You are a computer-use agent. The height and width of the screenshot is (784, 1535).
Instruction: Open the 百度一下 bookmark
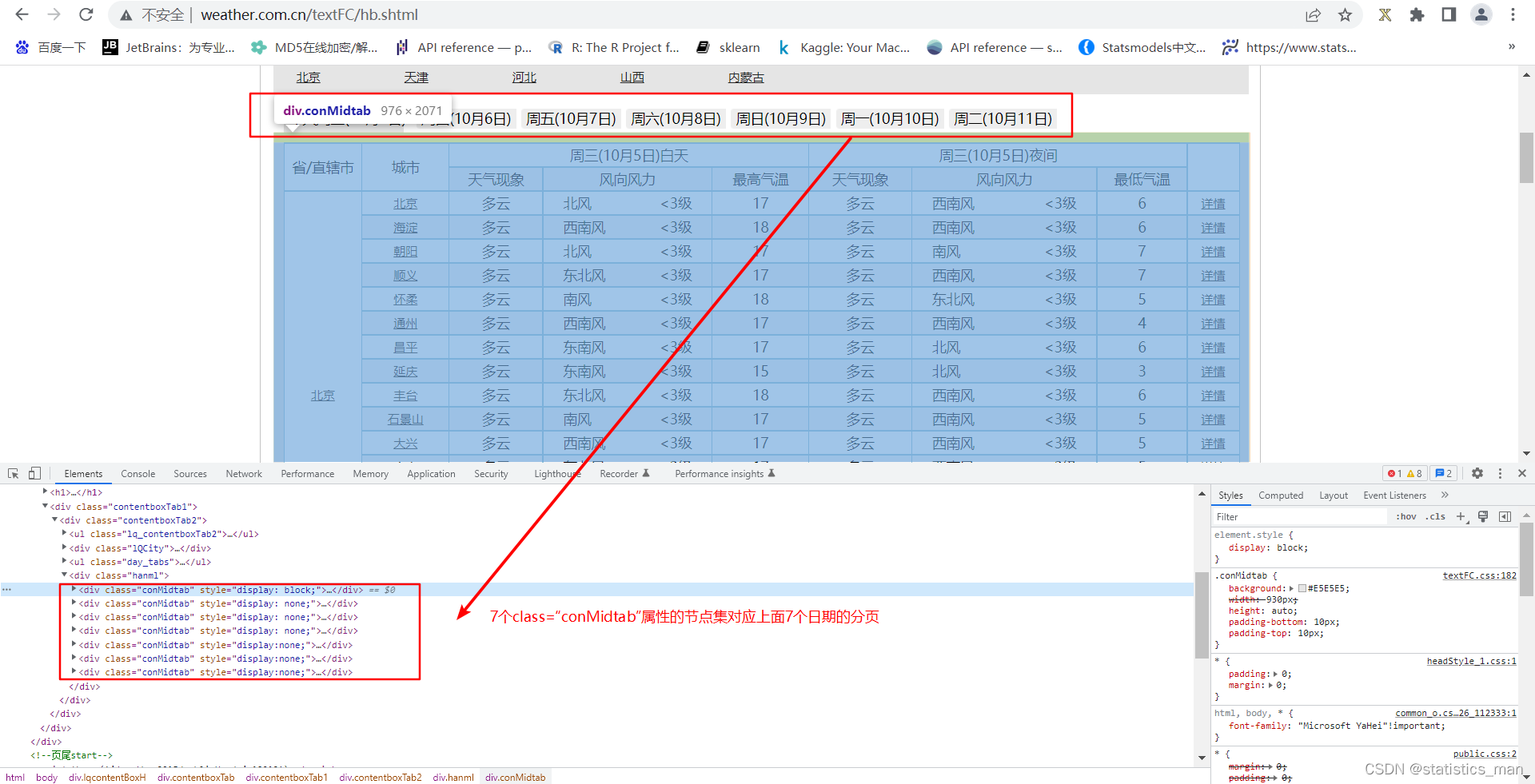pos(50,48)
